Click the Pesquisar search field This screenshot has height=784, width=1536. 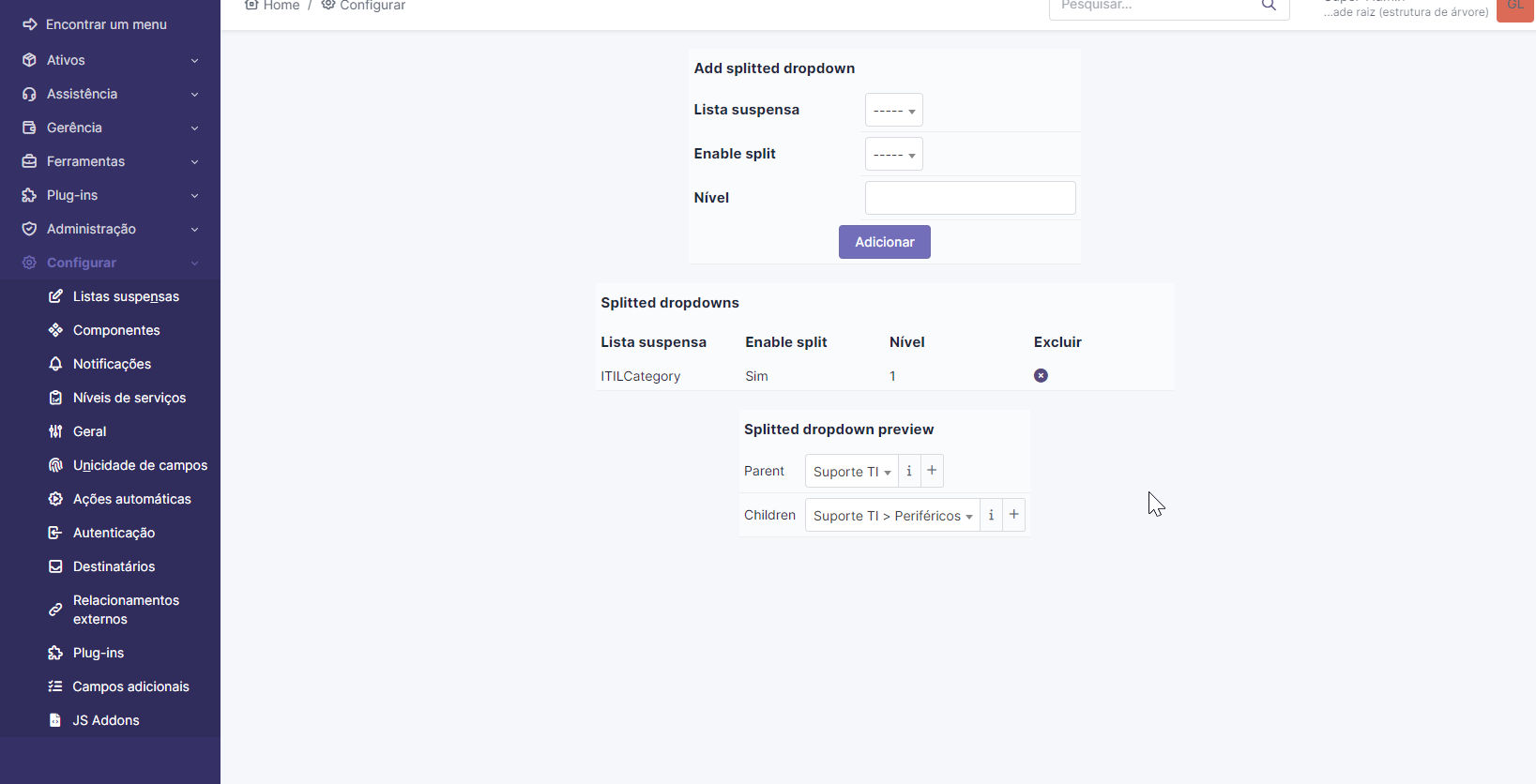1169,8
